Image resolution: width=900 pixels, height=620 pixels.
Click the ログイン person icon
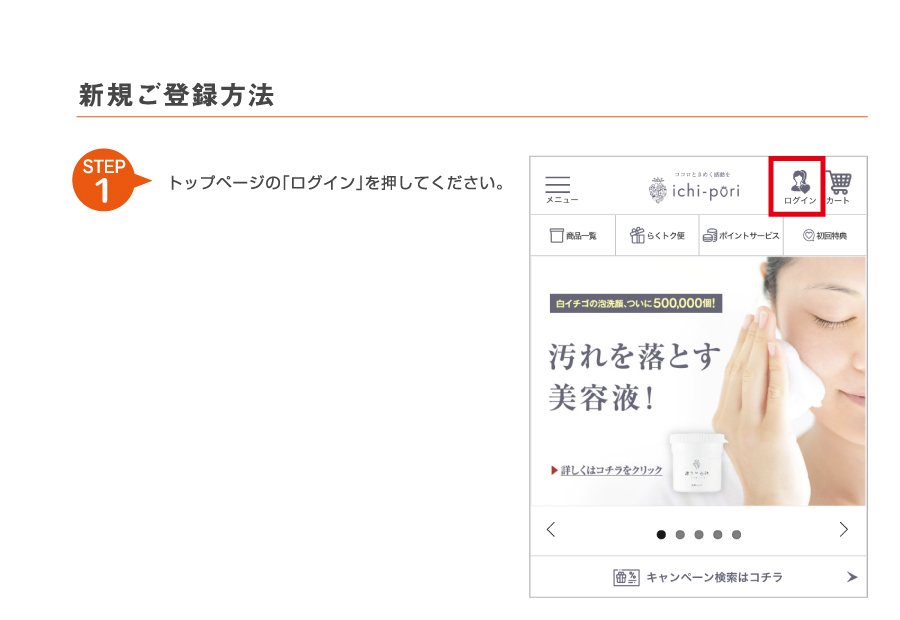(800, 187)
